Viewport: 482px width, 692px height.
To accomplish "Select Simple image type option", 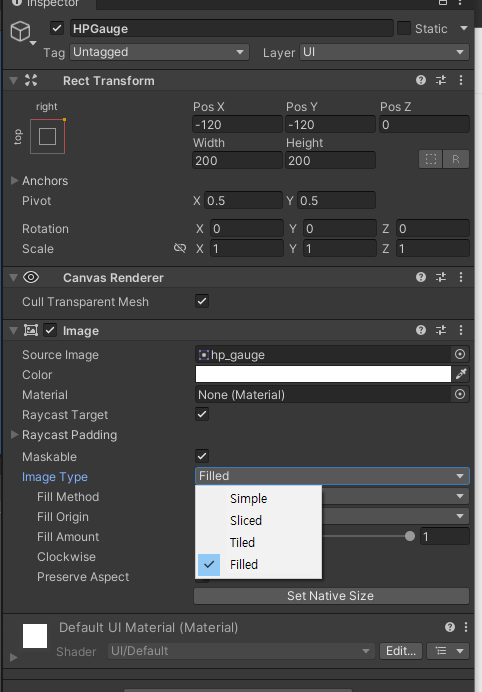I will (x=258, y=498).
